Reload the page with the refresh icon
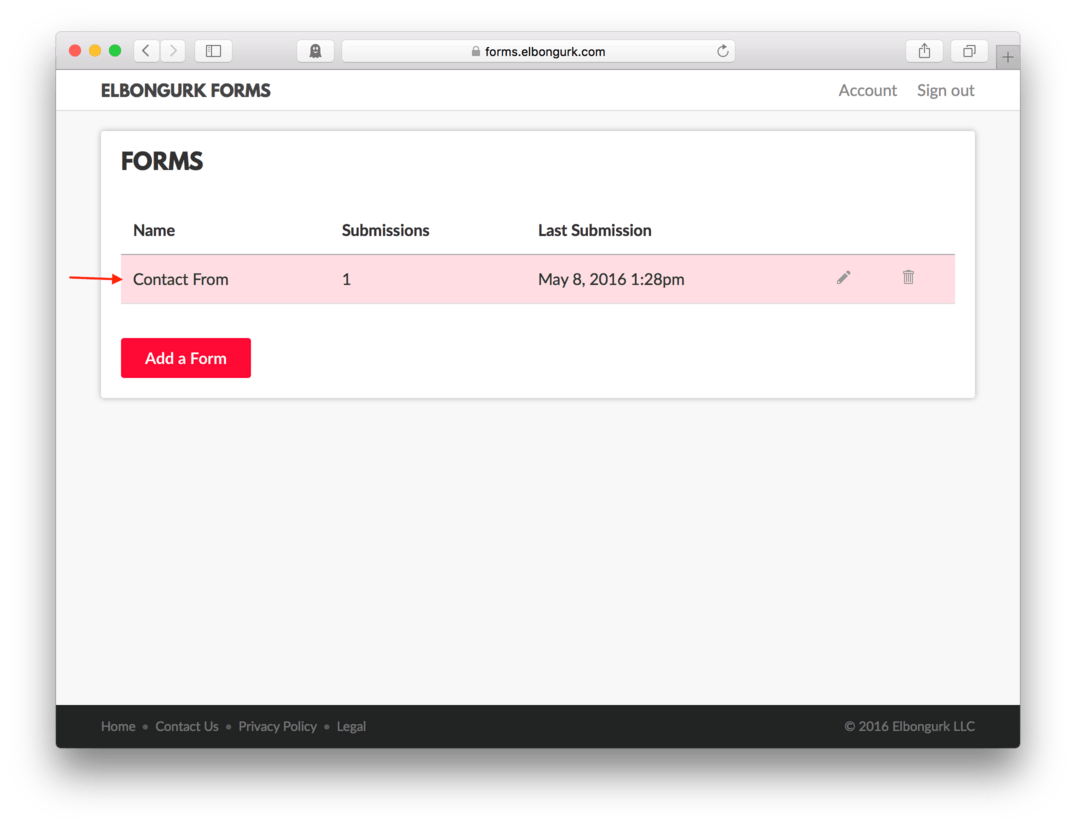 click(x=722, y=51)
